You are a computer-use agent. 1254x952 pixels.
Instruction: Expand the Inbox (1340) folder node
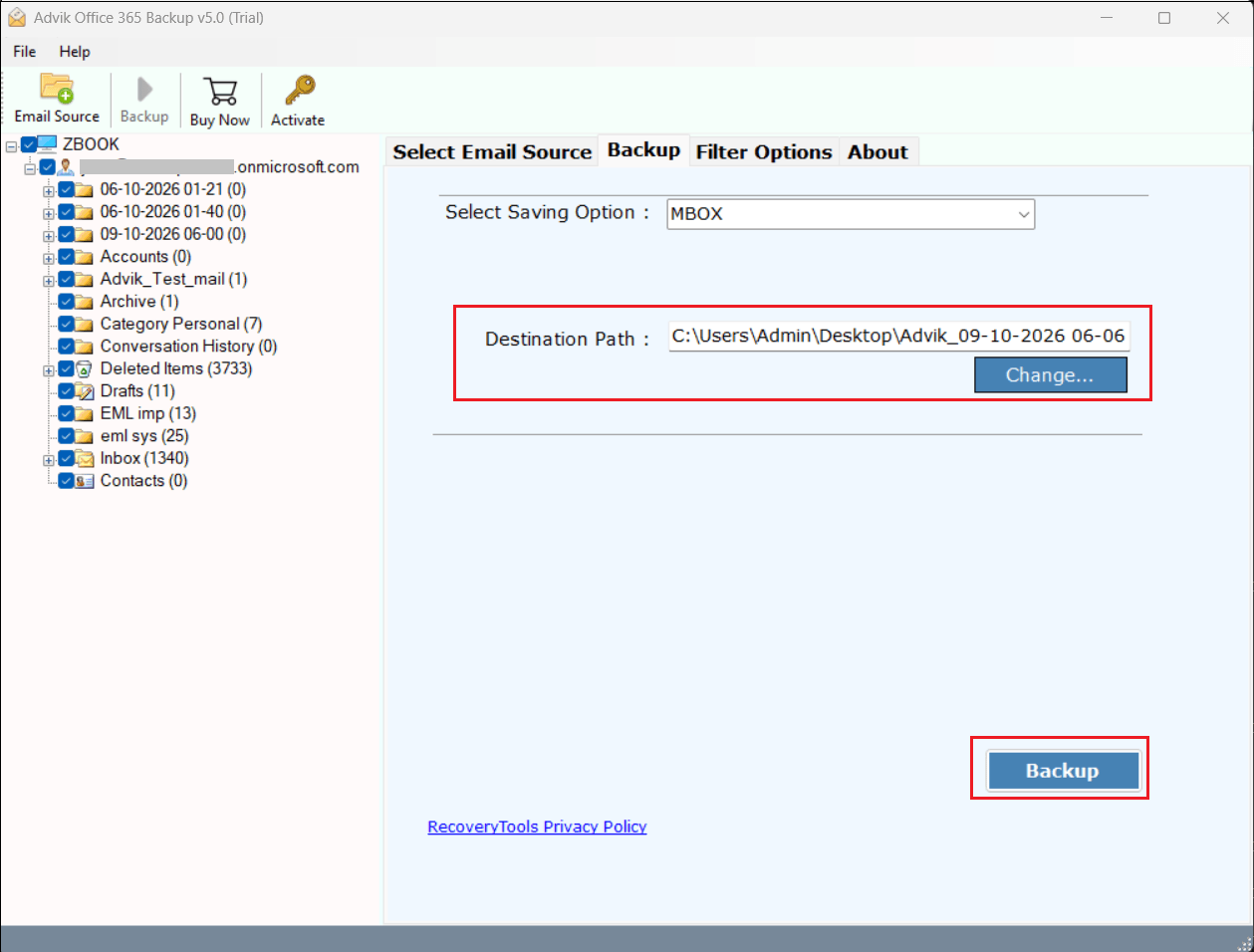[x=48, y=460]
